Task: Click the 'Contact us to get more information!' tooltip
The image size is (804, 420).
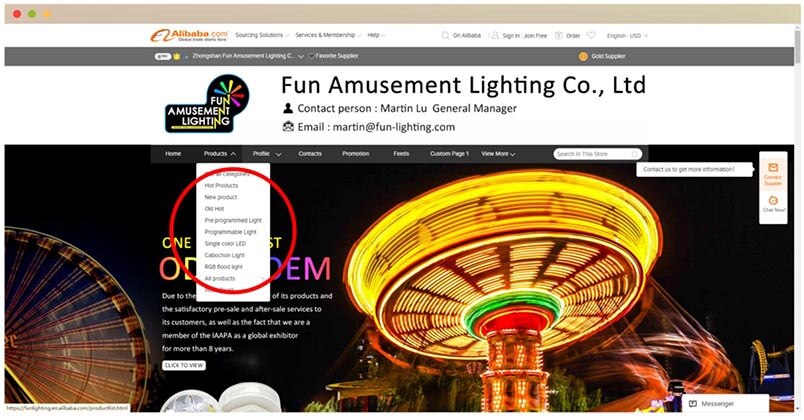Action: point(693,170)
